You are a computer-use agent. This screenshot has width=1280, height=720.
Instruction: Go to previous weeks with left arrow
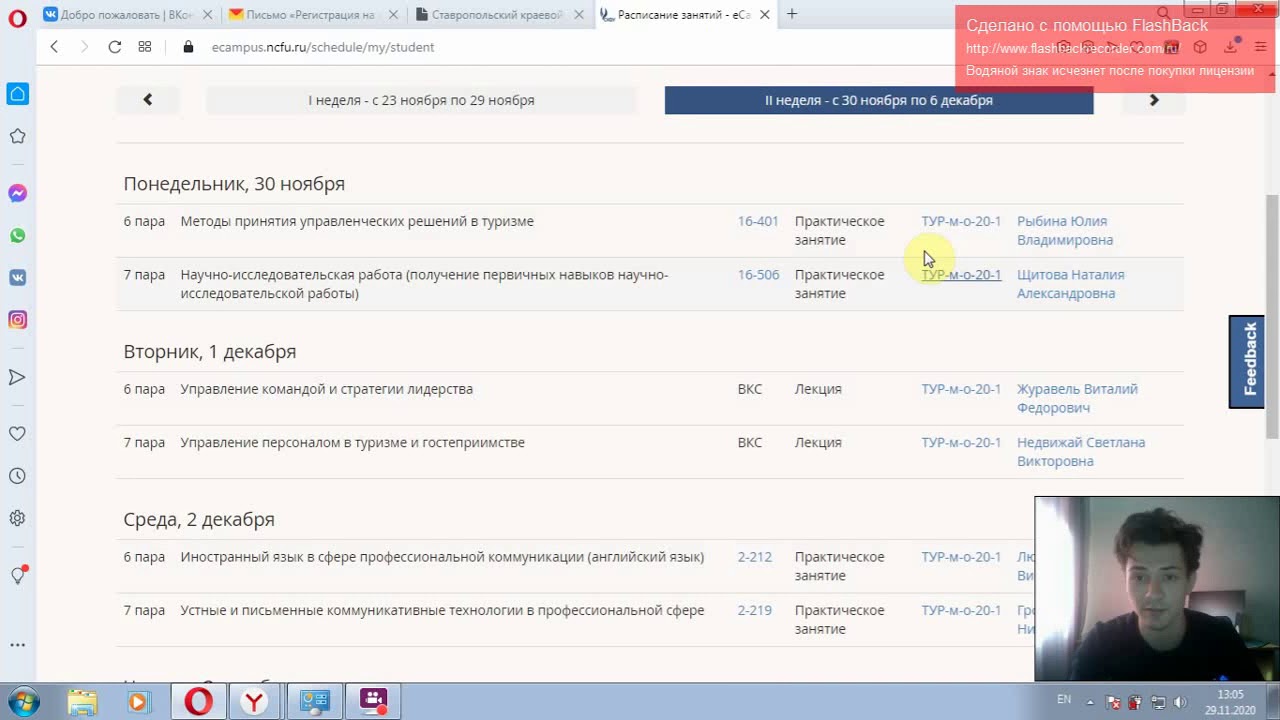[148, 100]
